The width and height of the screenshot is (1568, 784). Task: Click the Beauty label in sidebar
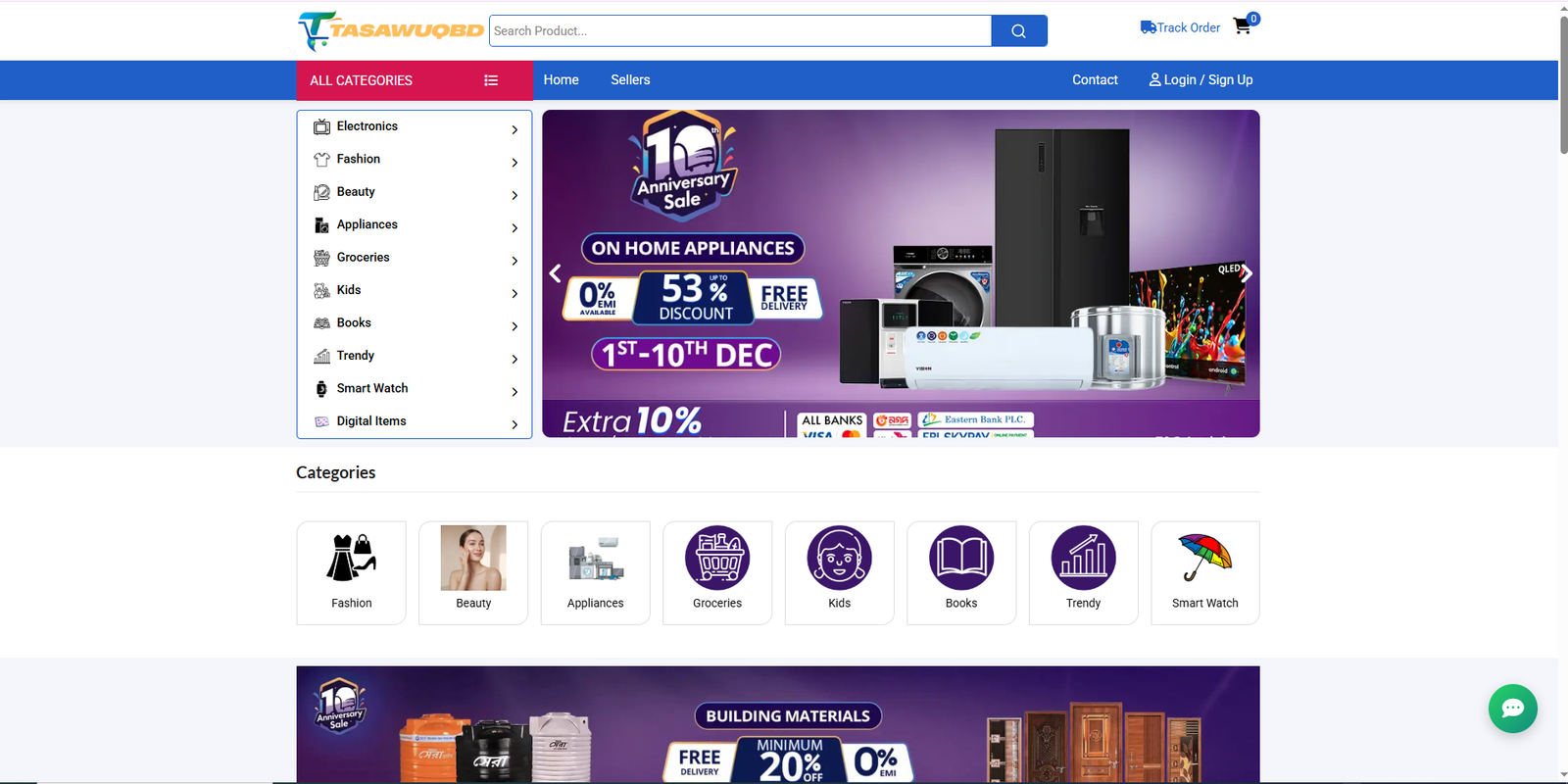pos(356,192)
